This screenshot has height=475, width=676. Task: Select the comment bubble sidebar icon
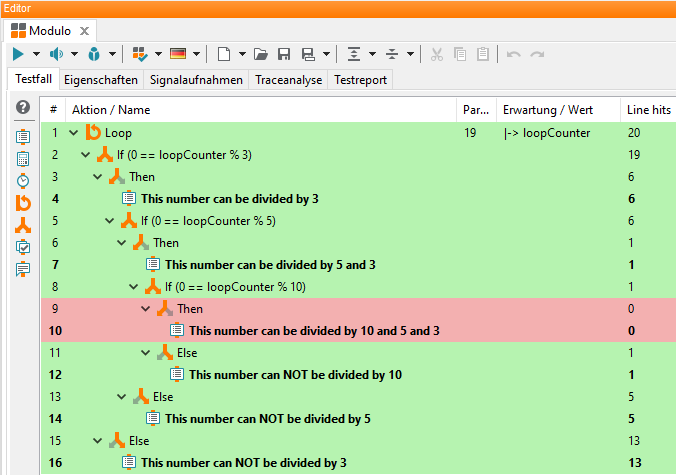[x=23, y=270]
